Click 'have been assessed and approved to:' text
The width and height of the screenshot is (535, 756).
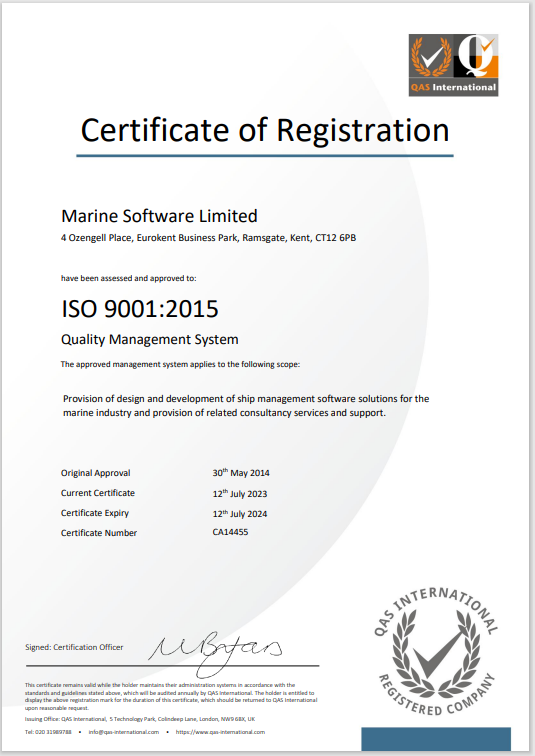click(x=128, y=278)
